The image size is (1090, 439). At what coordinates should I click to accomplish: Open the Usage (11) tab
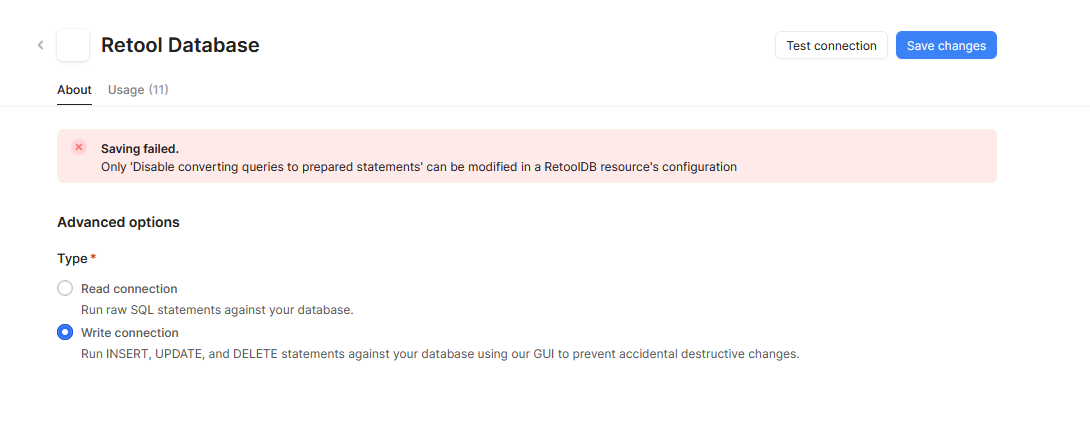click(x=138, y=90)
